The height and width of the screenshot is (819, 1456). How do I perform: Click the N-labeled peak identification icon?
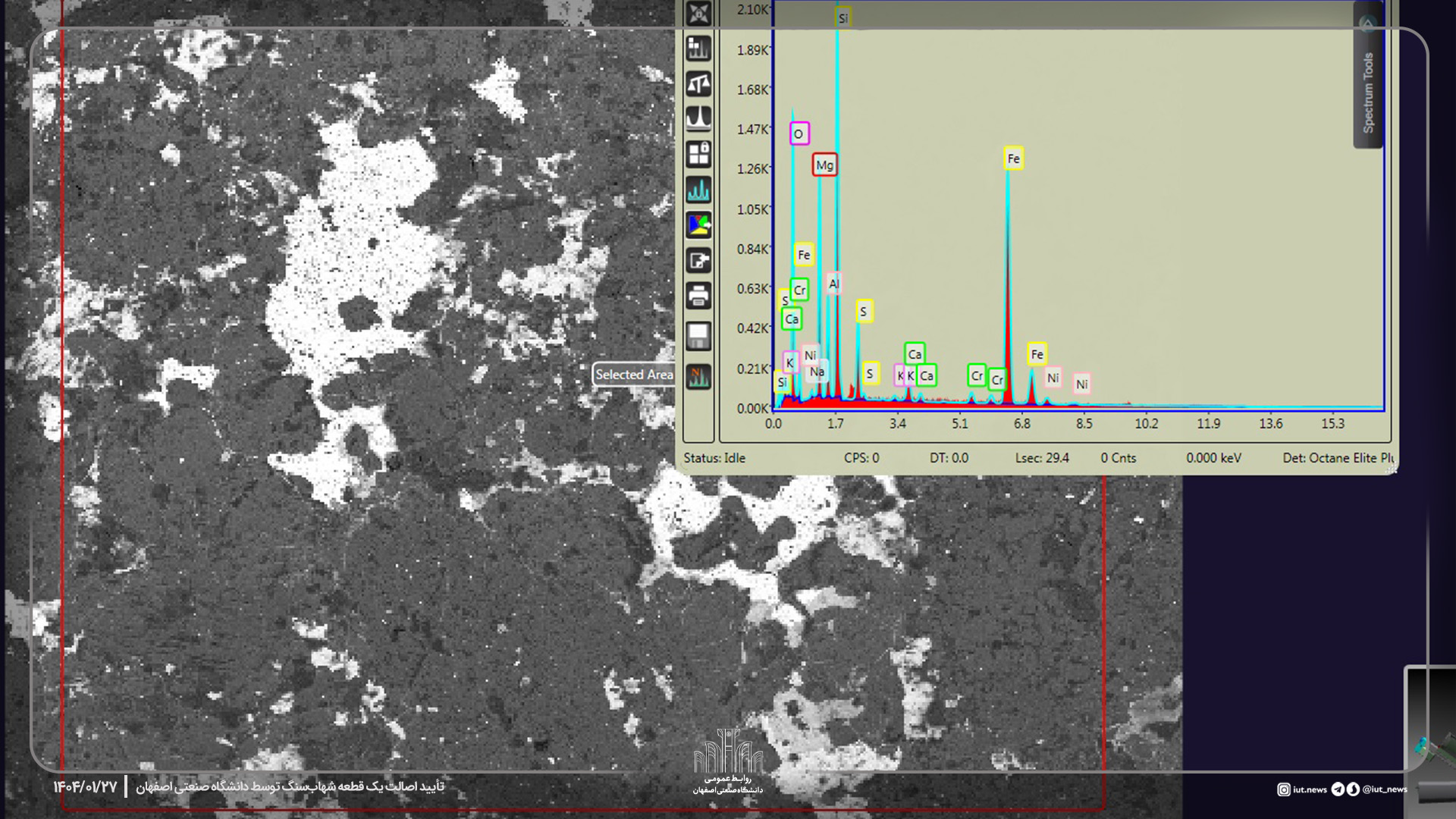[698, 376]
